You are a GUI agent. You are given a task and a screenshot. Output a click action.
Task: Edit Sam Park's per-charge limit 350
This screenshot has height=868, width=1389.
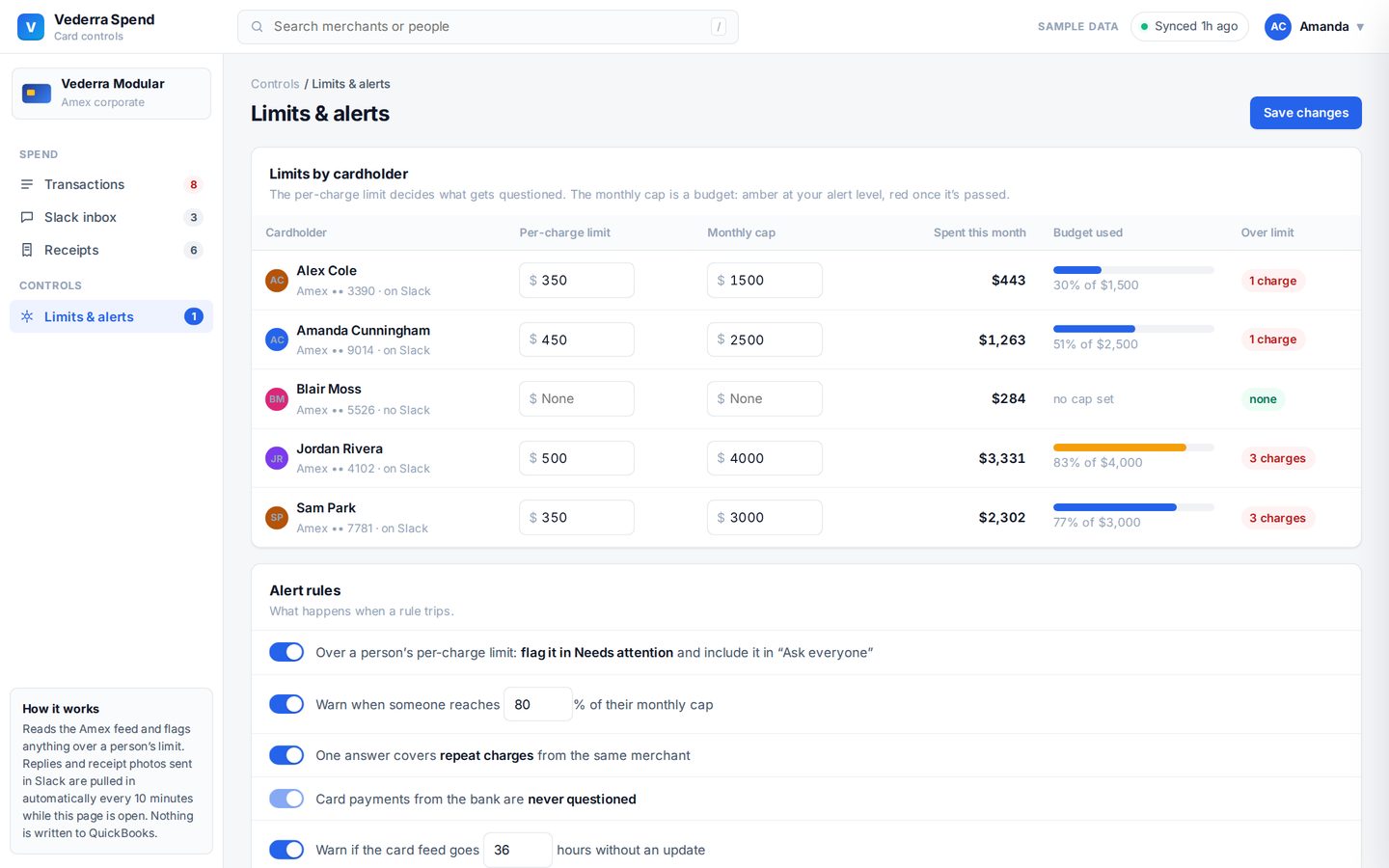(x=577, y=518)
